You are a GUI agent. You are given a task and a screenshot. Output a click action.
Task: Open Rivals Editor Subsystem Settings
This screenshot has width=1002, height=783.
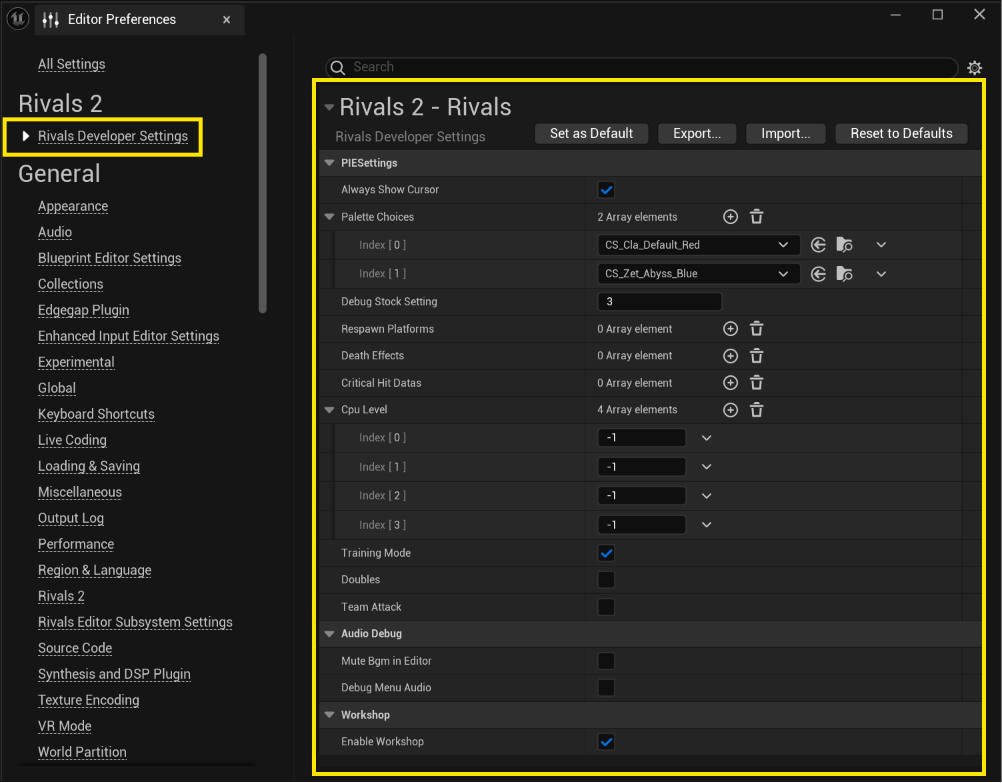coord(135,623)
